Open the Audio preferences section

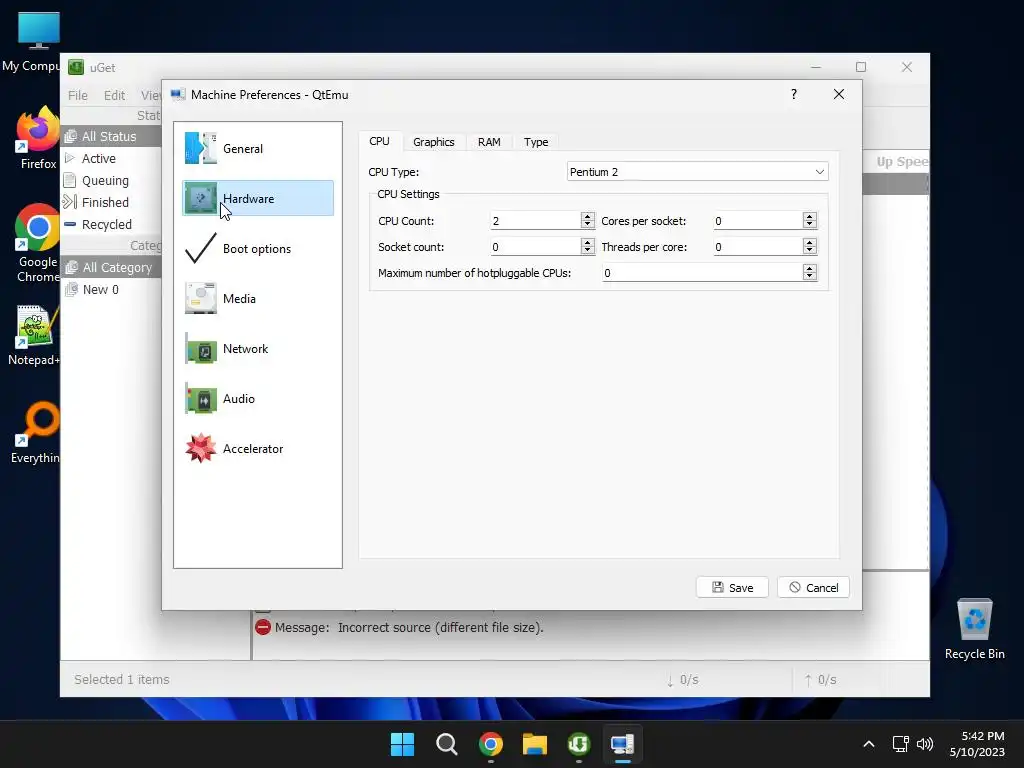[x=257, y=398]
